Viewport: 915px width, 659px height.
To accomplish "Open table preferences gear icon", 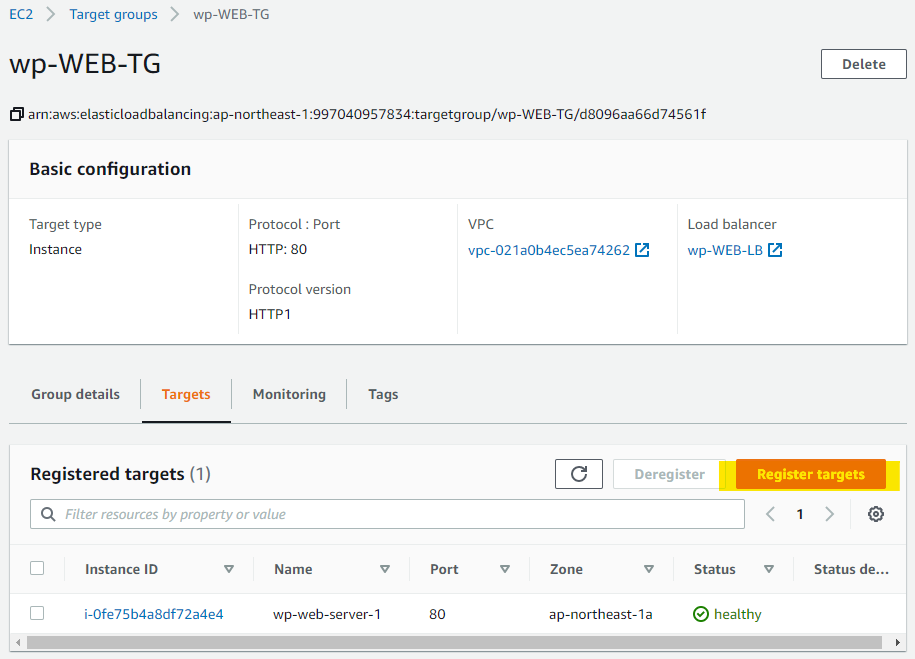I will tap(875, 514).
